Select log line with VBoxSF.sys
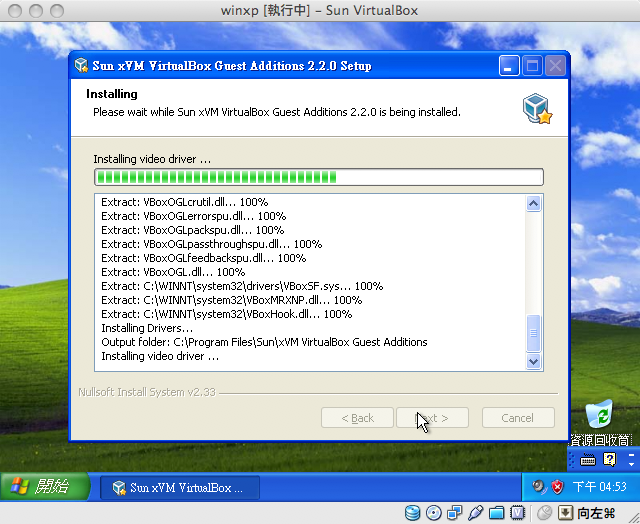640x524 pixels. click(x=242, y=286)
